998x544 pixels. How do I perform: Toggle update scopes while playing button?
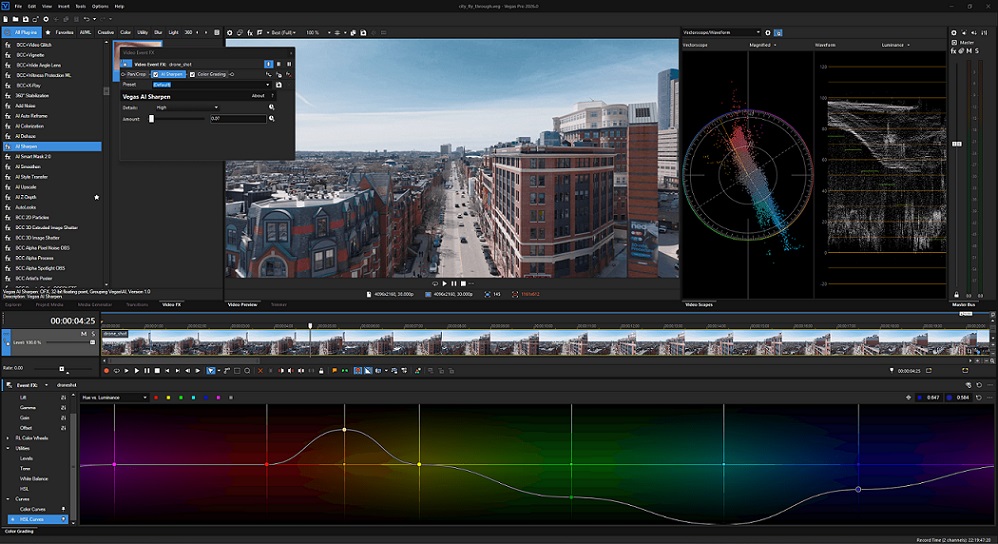click(778, 32)
